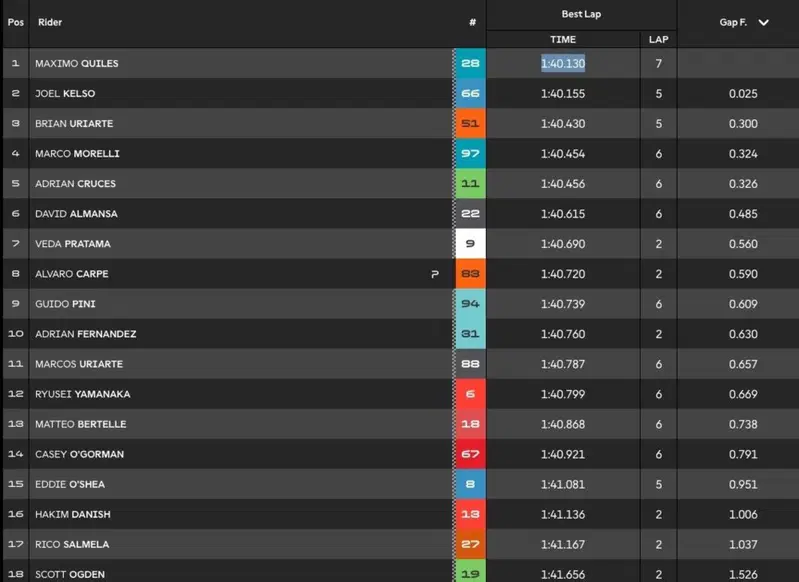The height and width of the screenshot is (582, 799).
Task: Click Rico Salmela number 27 badge
Action: (x=470, y=544)
